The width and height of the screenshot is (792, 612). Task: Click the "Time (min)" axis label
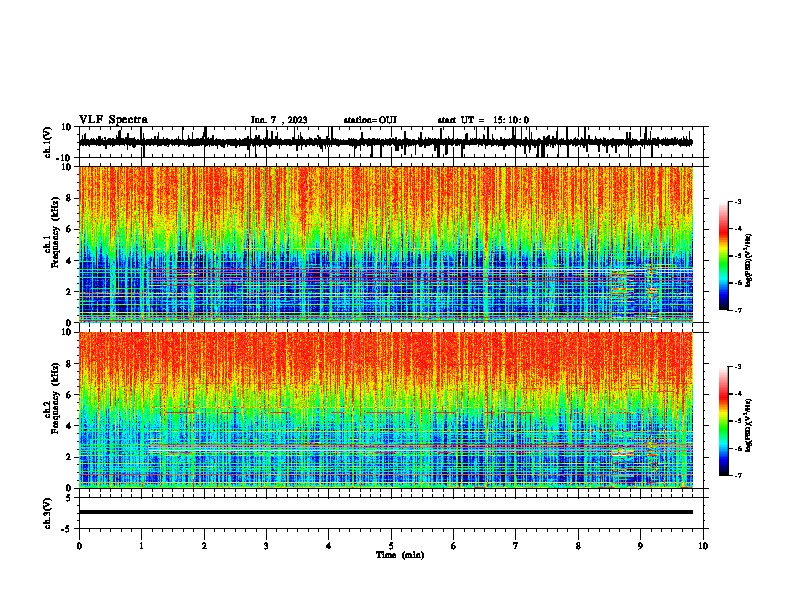(x=400, y=555)
